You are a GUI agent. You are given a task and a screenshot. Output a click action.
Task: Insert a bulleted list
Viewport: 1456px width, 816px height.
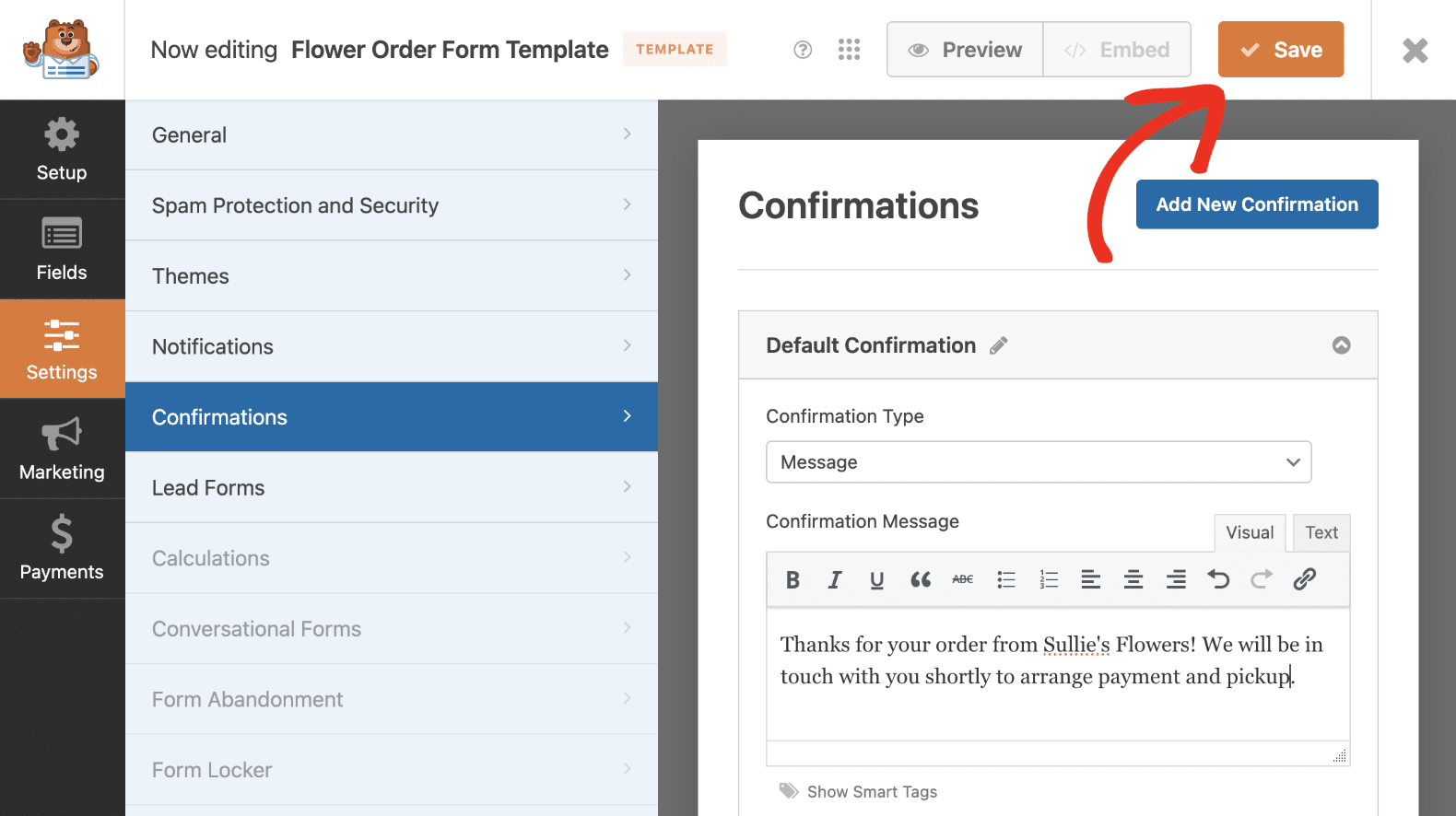point(1006,579)
